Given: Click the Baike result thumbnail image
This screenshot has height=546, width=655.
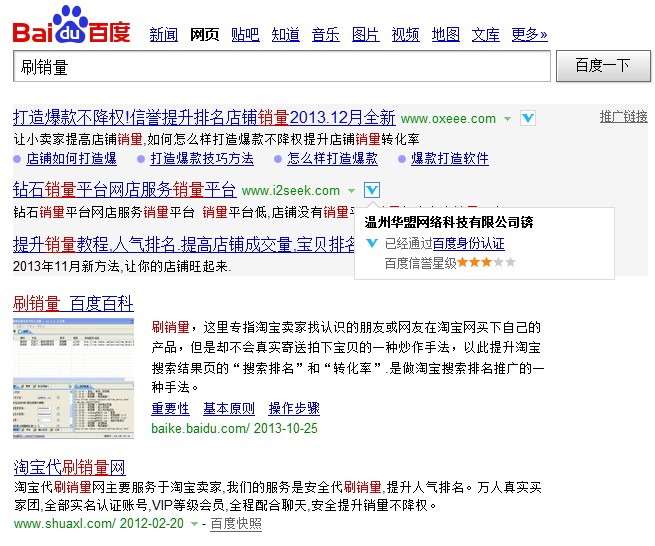Looking at the screenshot, I should pyautogui.click(x=74, y=378).
